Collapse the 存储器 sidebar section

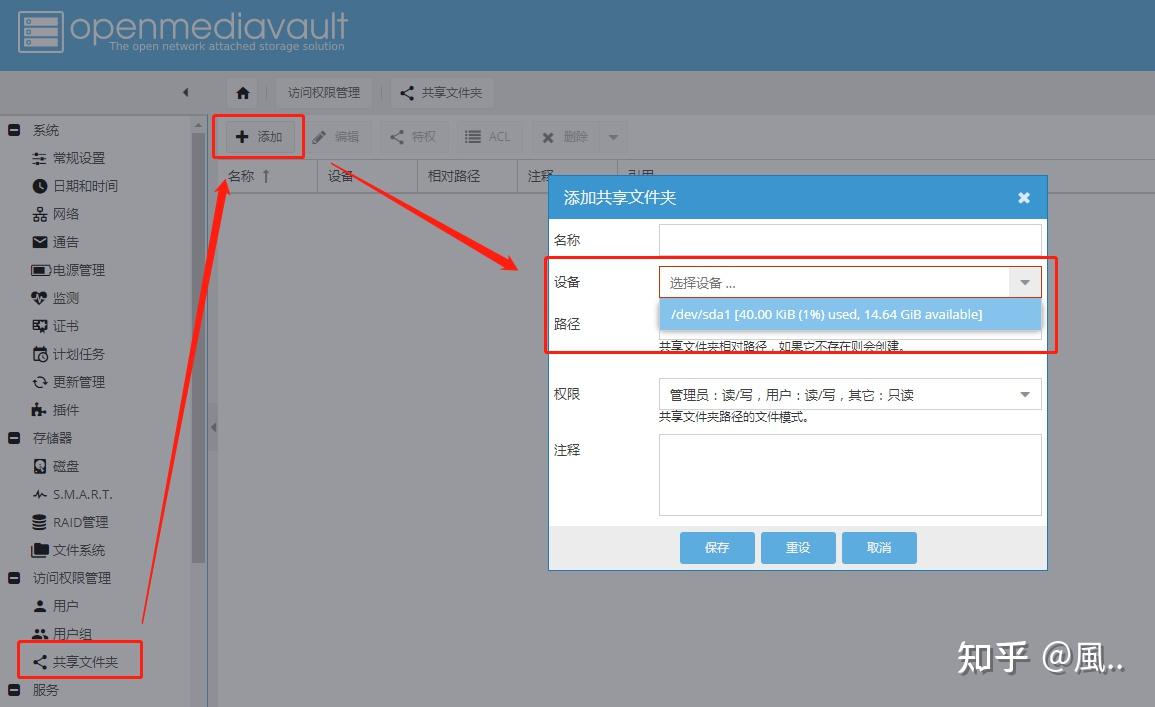point(13,437)
